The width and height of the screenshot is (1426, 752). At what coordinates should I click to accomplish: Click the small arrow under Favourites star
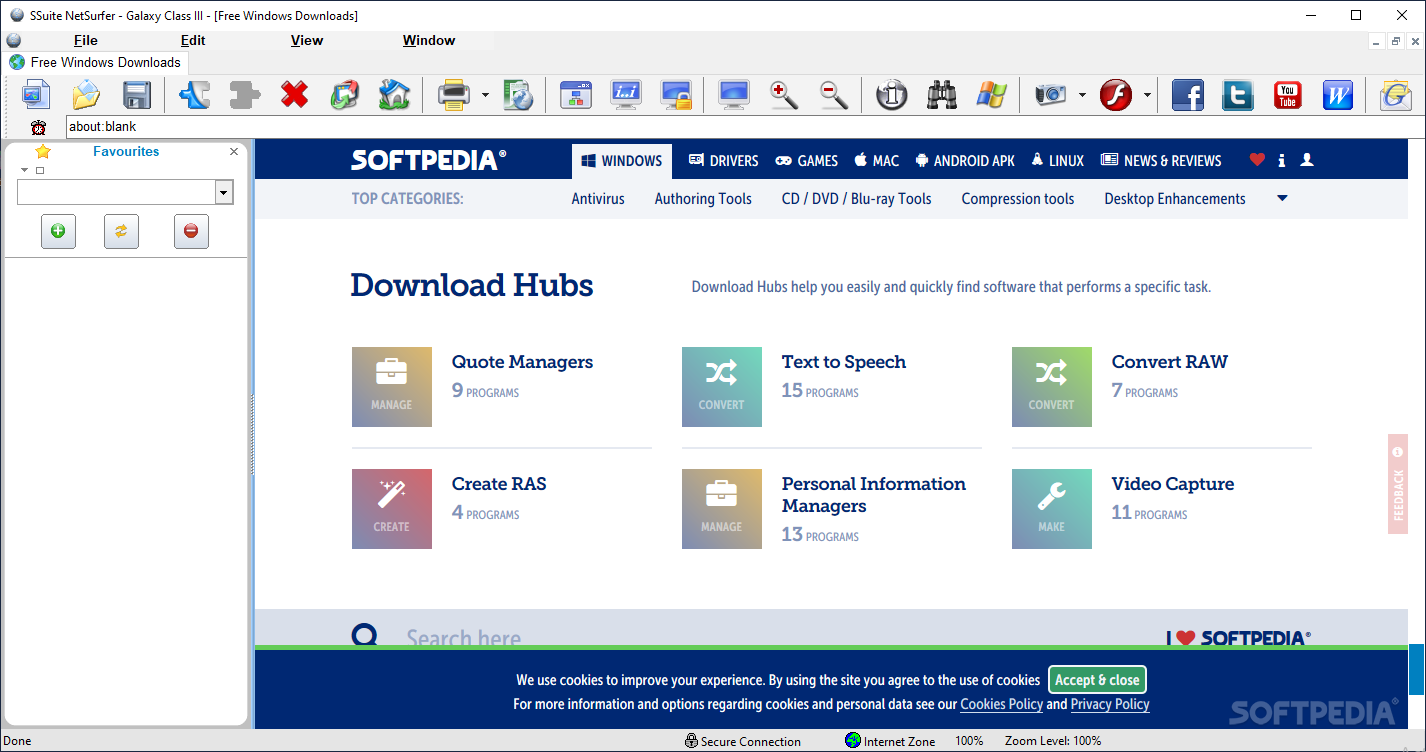(x=24, y=171)
